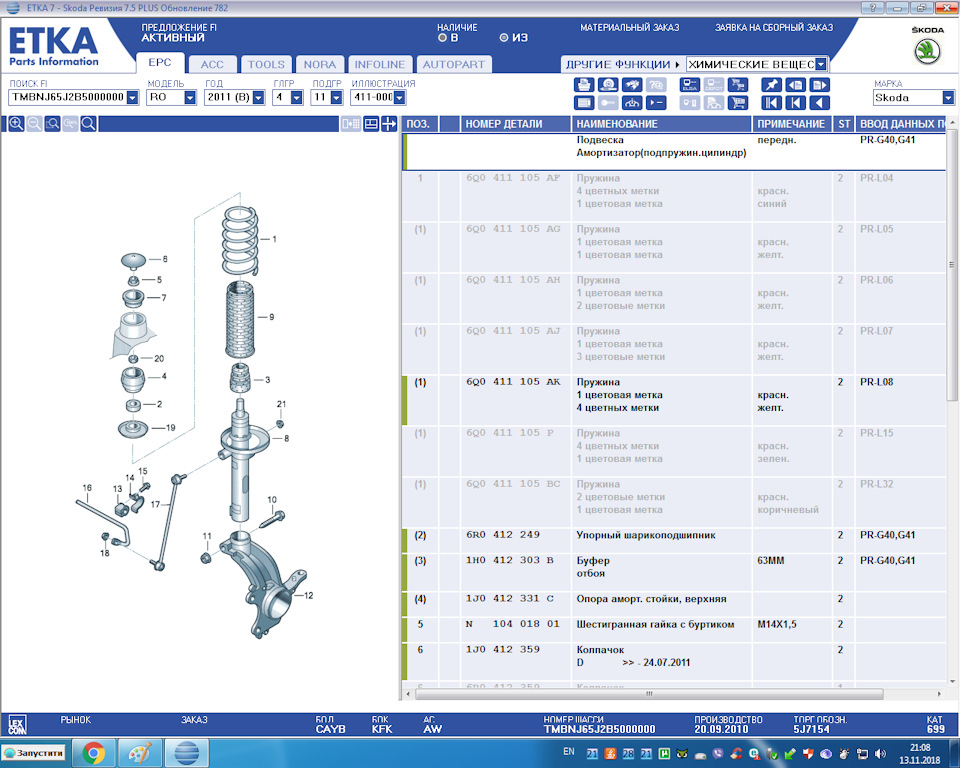Screen dimensions: 960x768
Task: Zoom in on the illustration
Action: point(17,124)
